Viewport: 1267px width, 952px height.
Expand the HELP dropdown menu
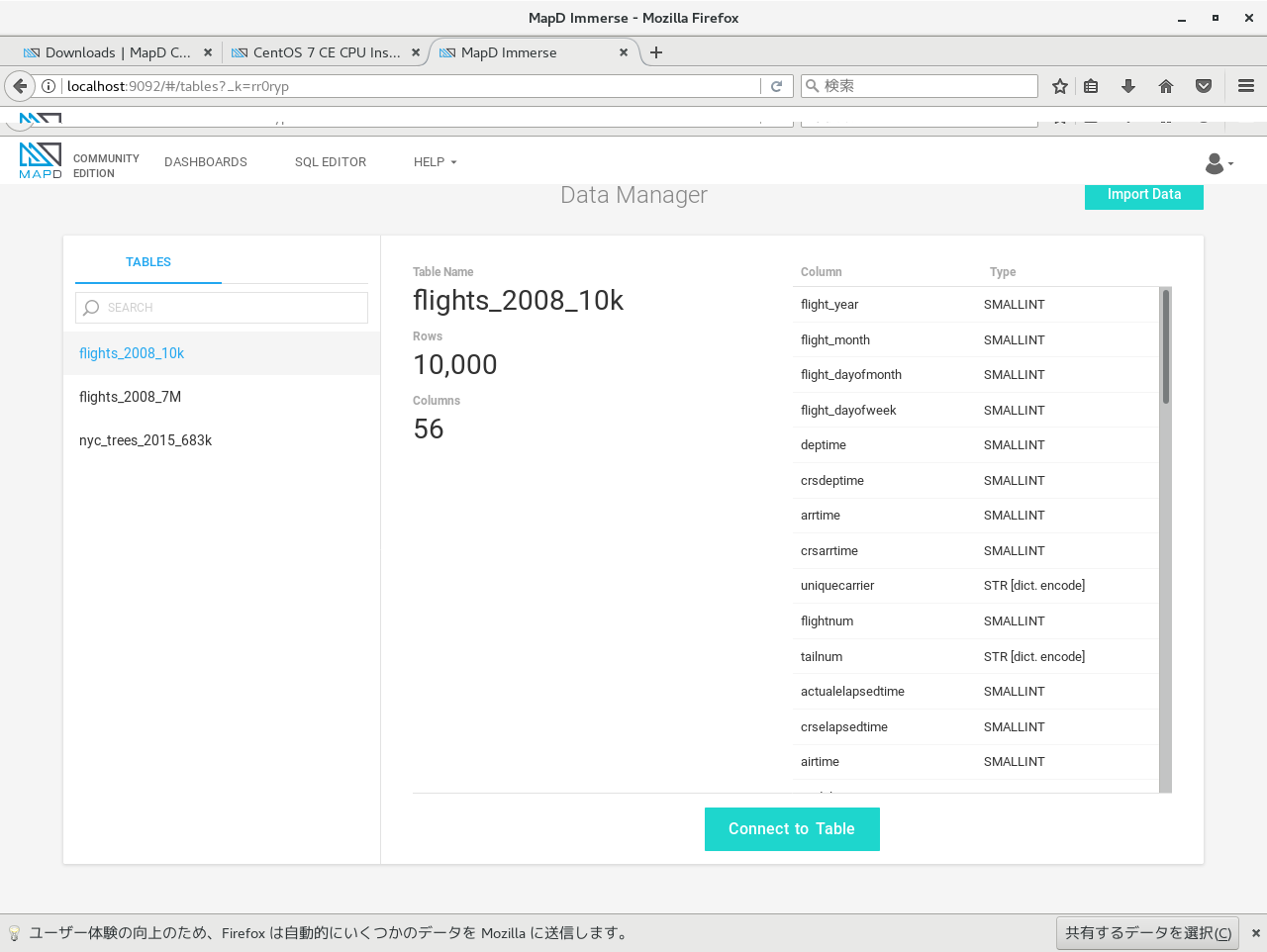pos(436,162)
